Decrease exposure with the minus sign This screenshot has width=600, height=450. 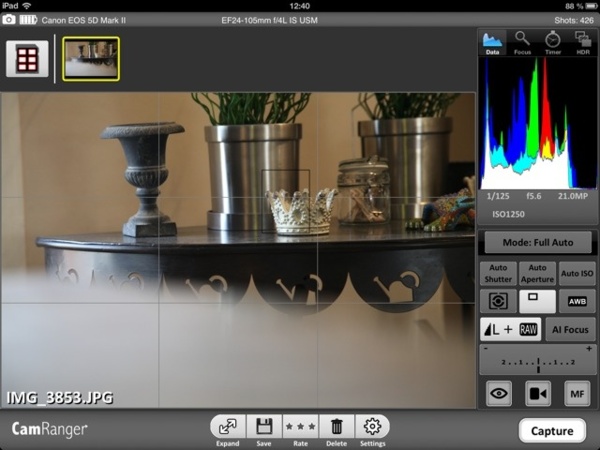pos(486,349)
